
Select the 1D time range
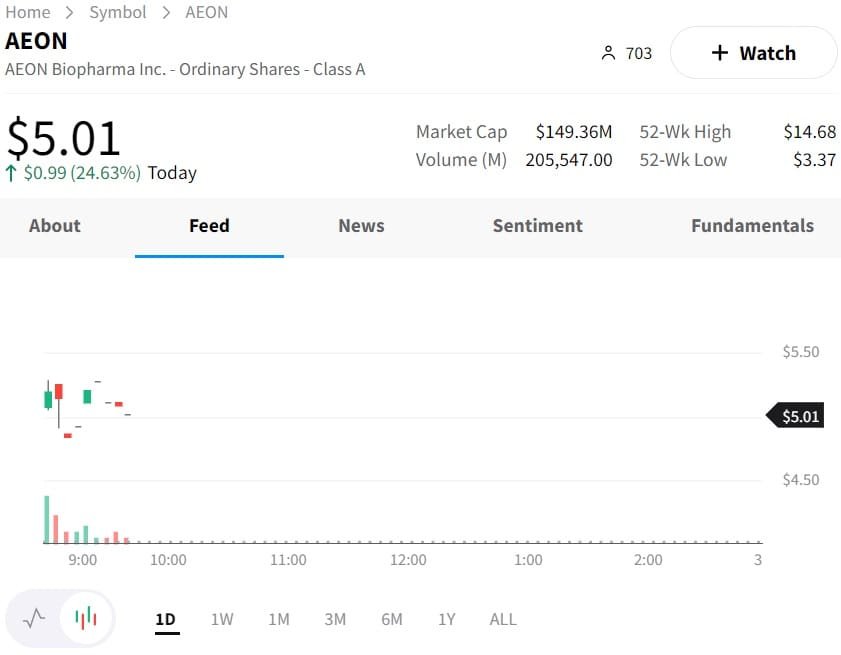pos(166,619)
